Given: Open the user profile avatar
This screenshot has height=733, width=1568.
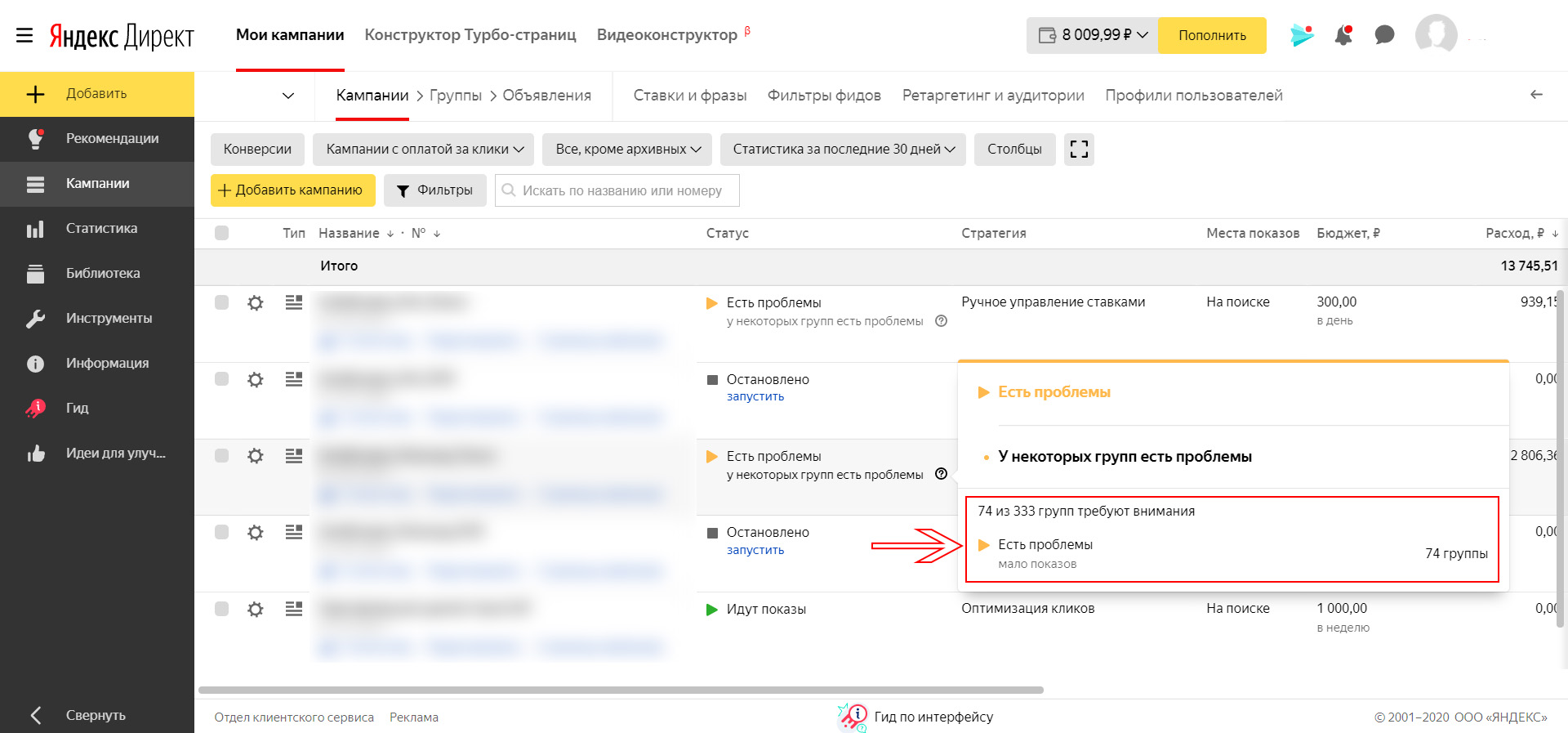Looking at the screenshot, I should pos(1437,34).
